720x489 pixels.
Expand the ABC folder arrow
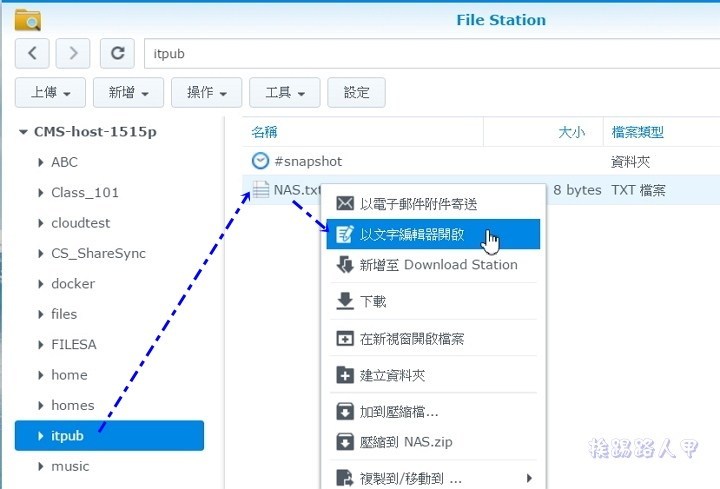(41, 162)
